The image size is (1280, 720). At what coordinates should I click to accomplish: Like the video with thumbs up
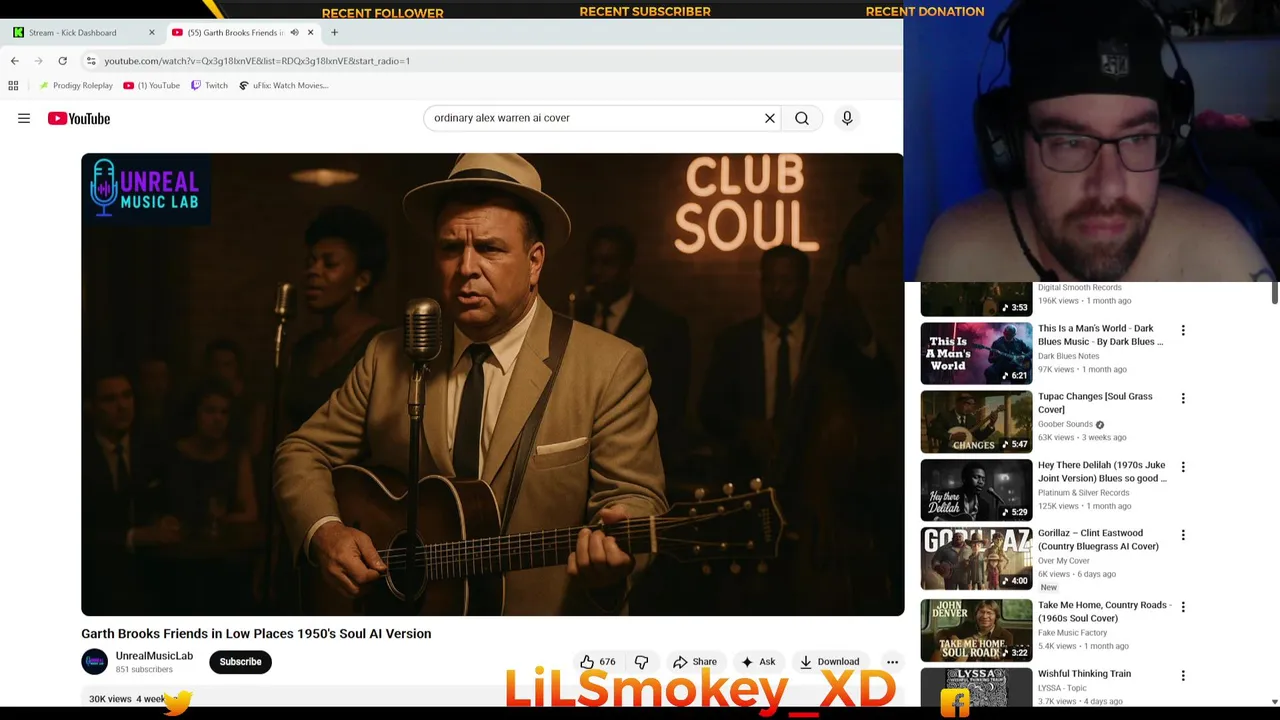pyautogui.click(x=597, y=662)
